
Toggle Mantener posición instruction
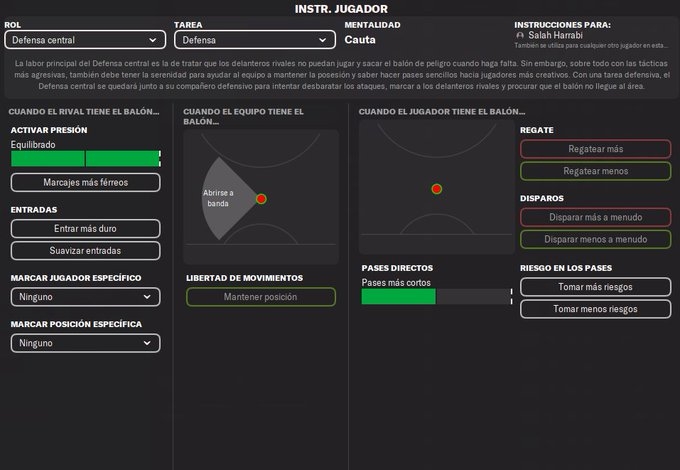pos(261,297)
